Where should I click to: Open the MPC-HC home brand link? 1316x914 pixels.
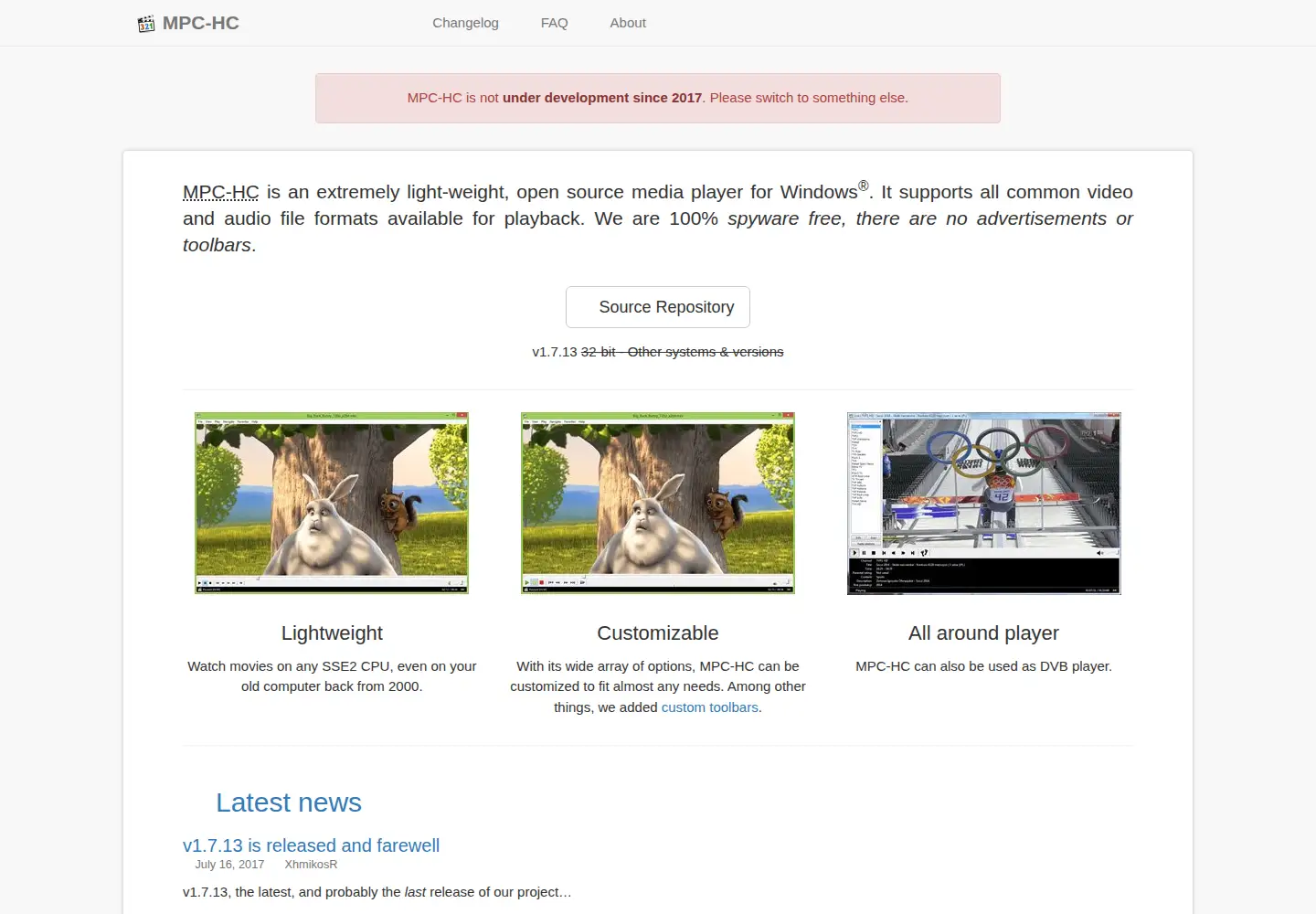(188, 24)
